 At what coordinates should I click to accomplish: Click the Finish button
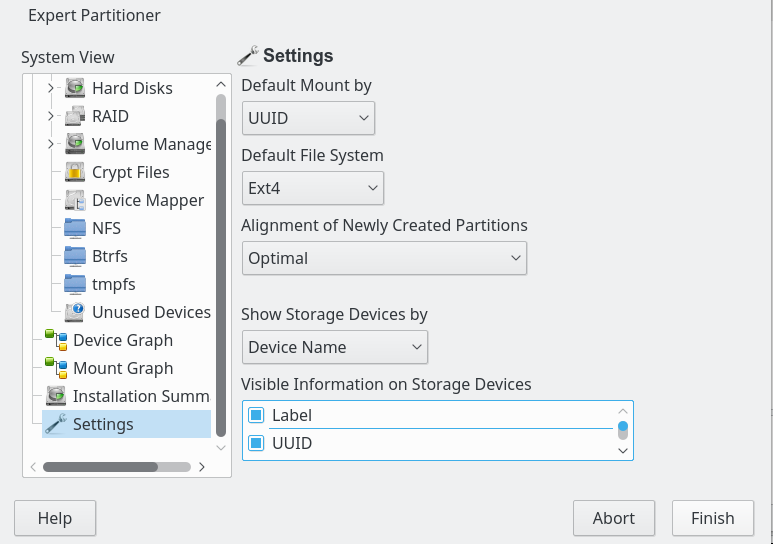(713, 518)
